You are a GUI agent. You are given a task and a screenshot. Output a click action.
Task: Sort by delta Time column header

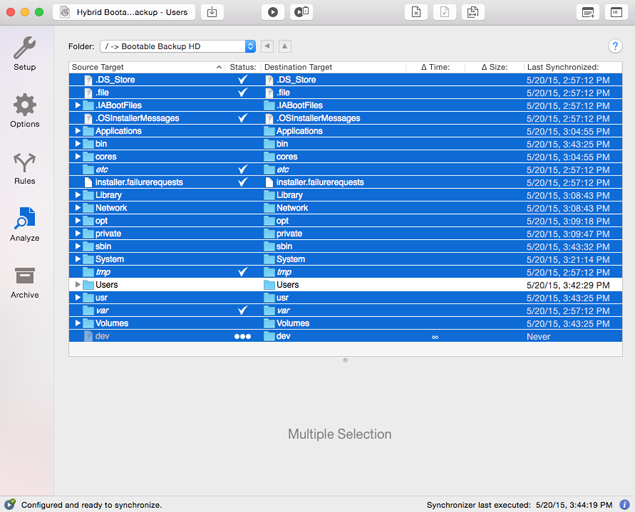point(435,67)
